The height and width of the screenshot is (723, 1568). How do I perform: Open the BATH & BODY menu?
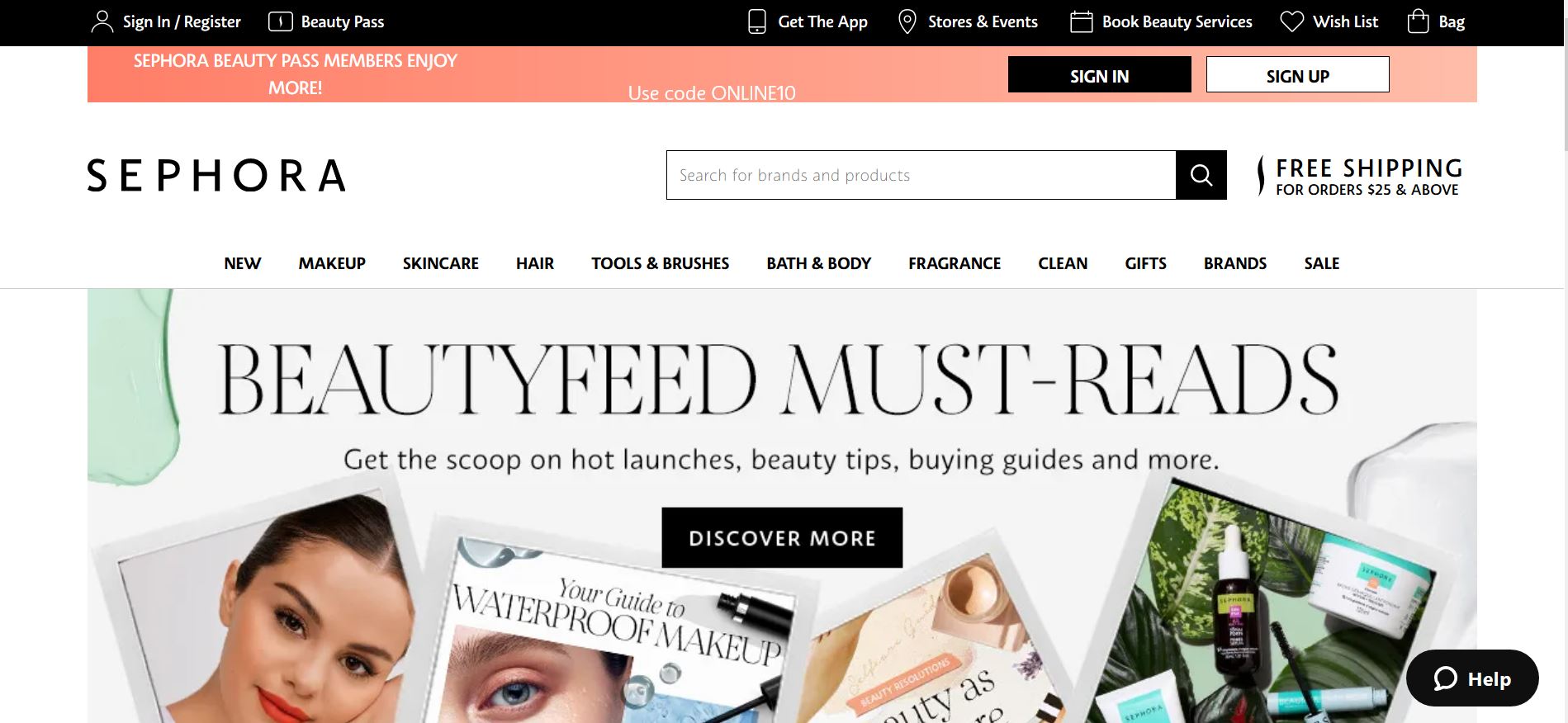[x=819, y=263]
